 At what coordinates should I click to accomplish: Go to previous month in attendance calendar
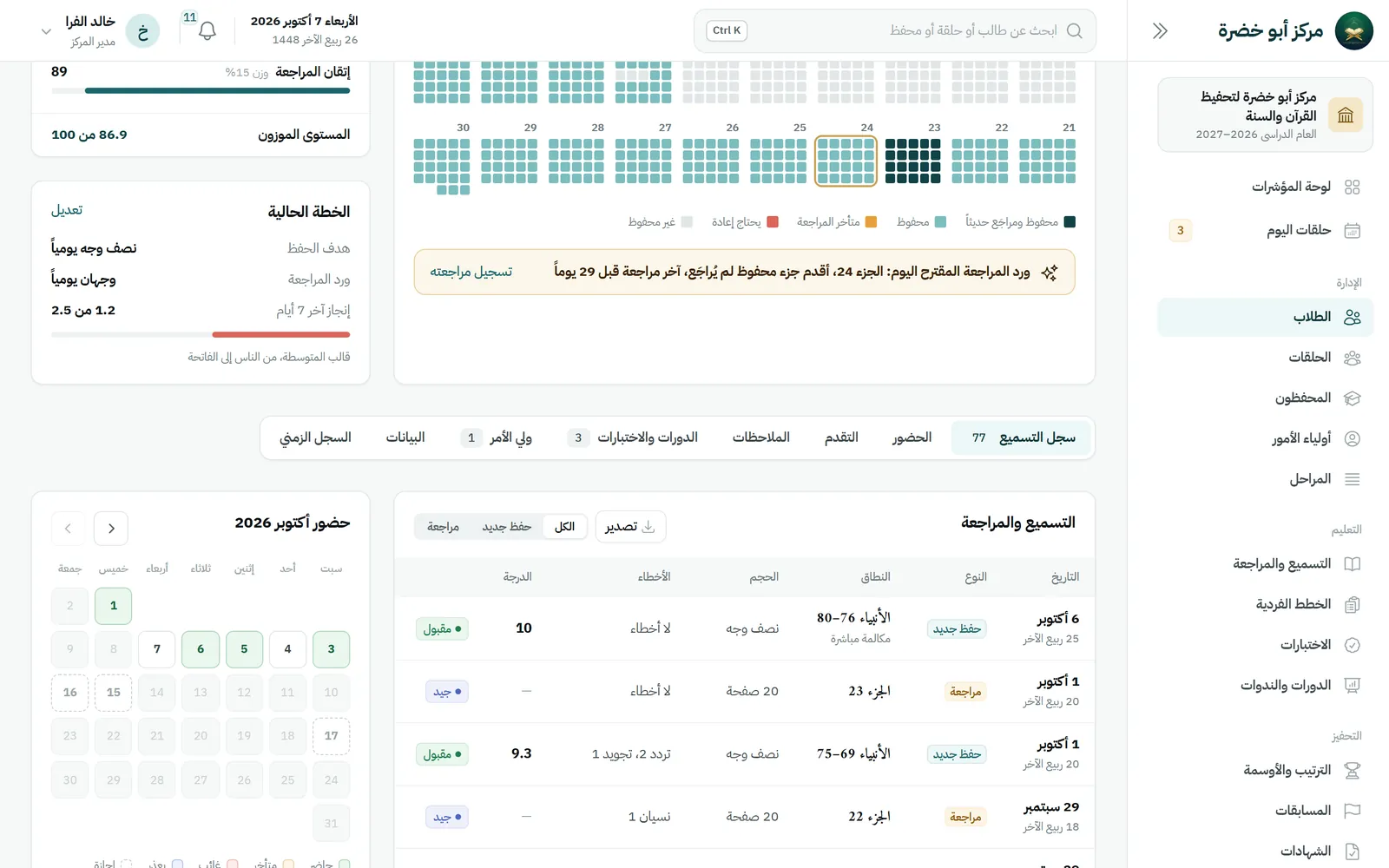click(x=111, y=528)
